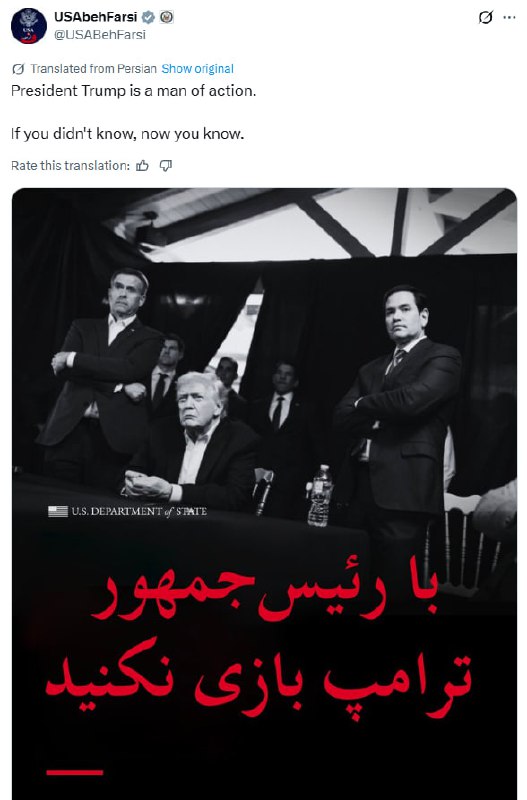Screen dimensions: 527x800
Task: Click the translation icon before 'Translated from Persian'
Action: (x=18, y=69)
